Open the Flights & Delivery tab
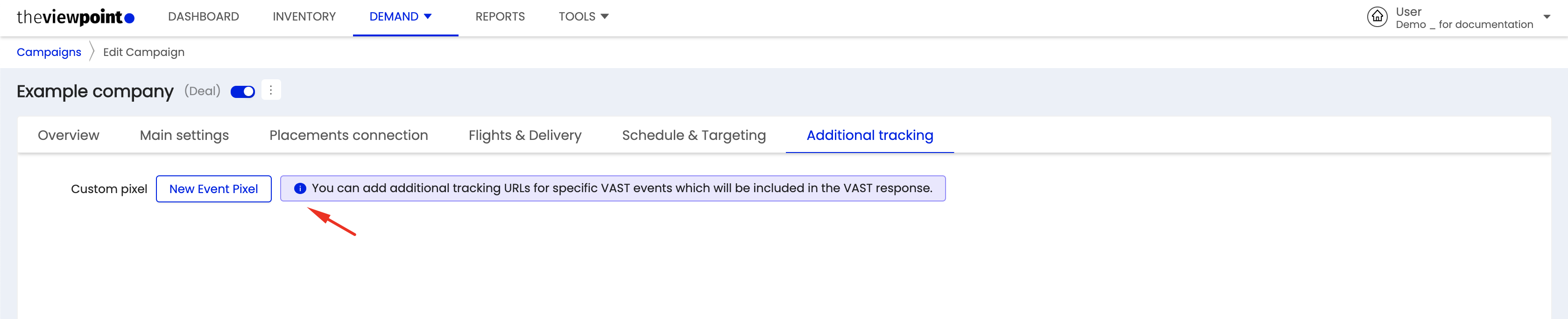Image resolution: width=1568 pixels, height=319 pixels. coord(525,135)
